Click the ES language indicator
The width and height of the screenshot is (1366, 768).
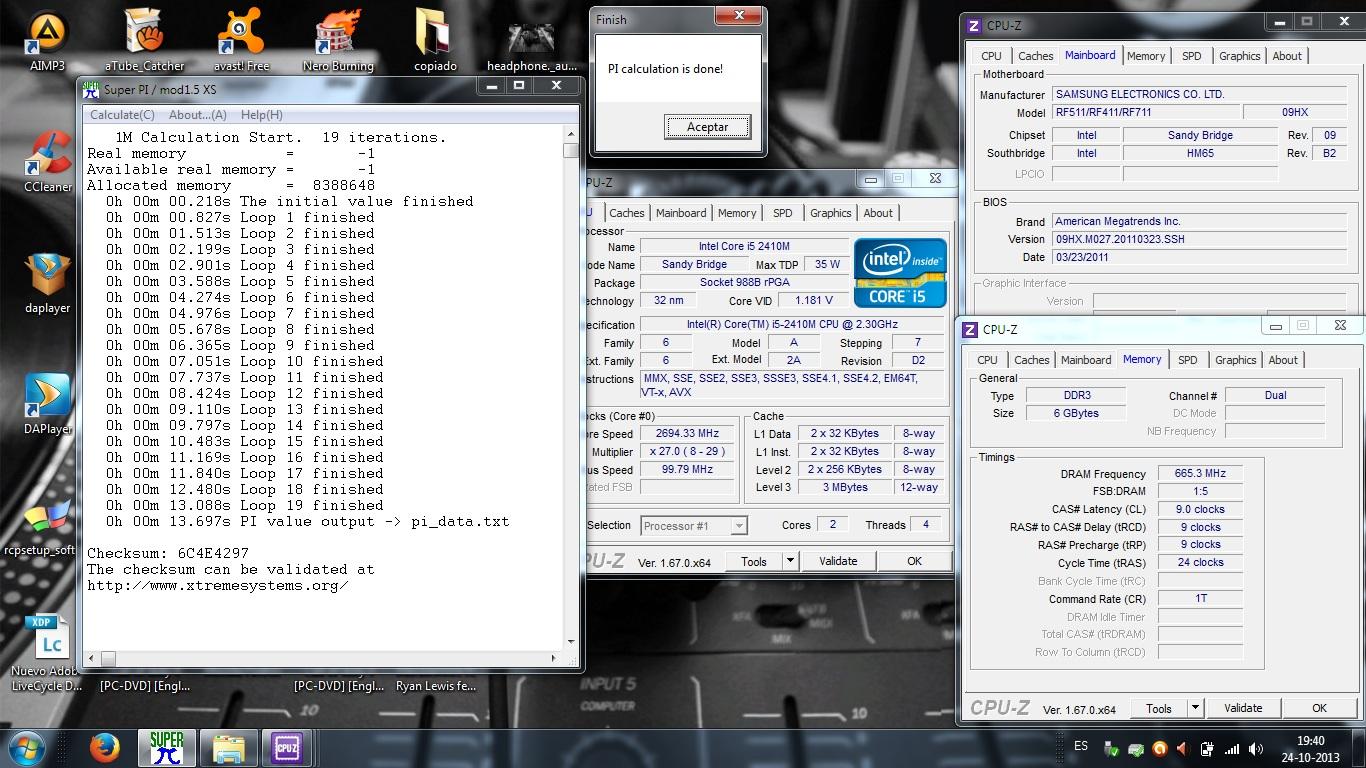(1081, 747)
